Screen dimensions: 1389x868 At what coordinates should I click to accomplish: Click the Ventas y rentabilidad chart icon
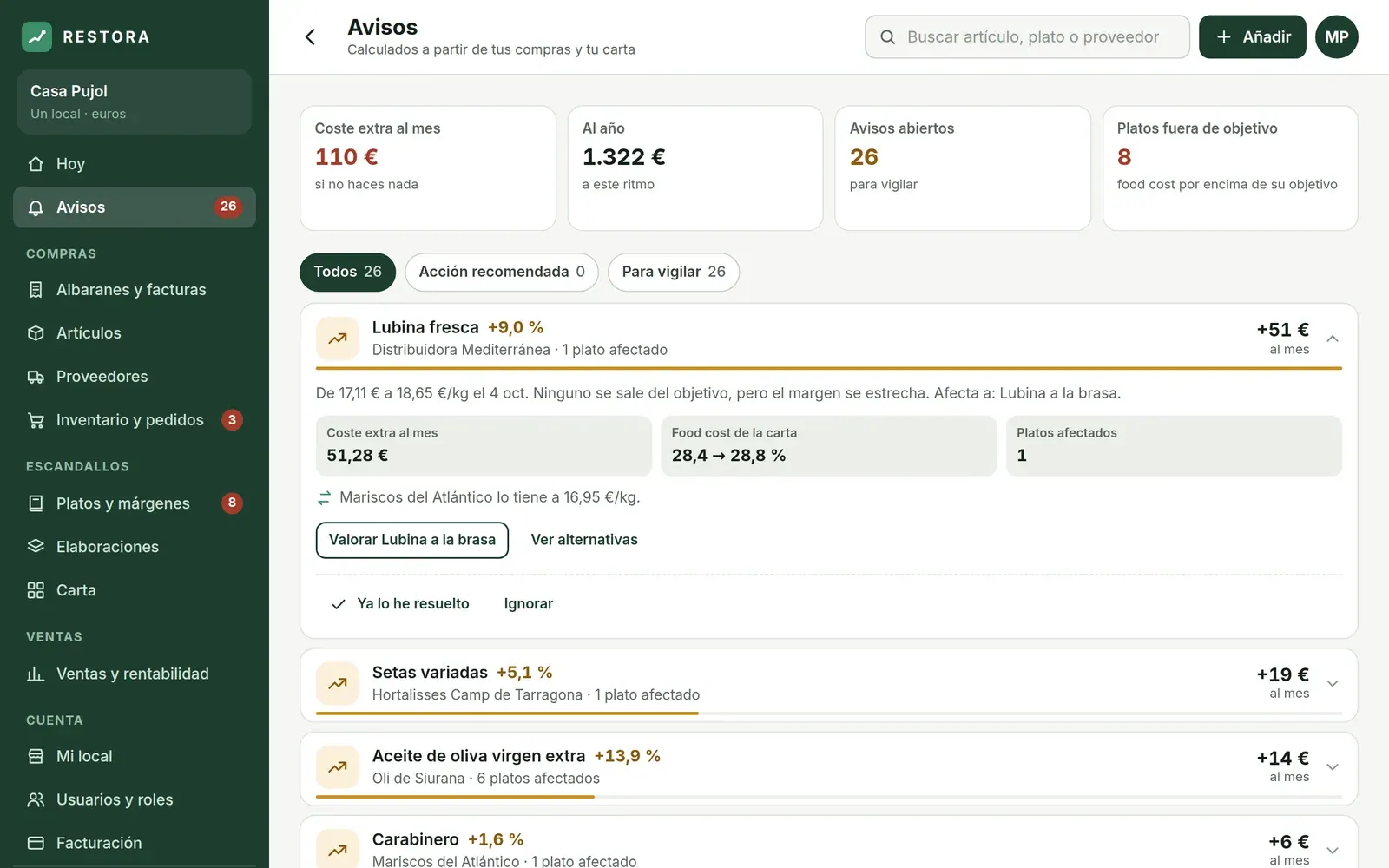tap(36, 674)
